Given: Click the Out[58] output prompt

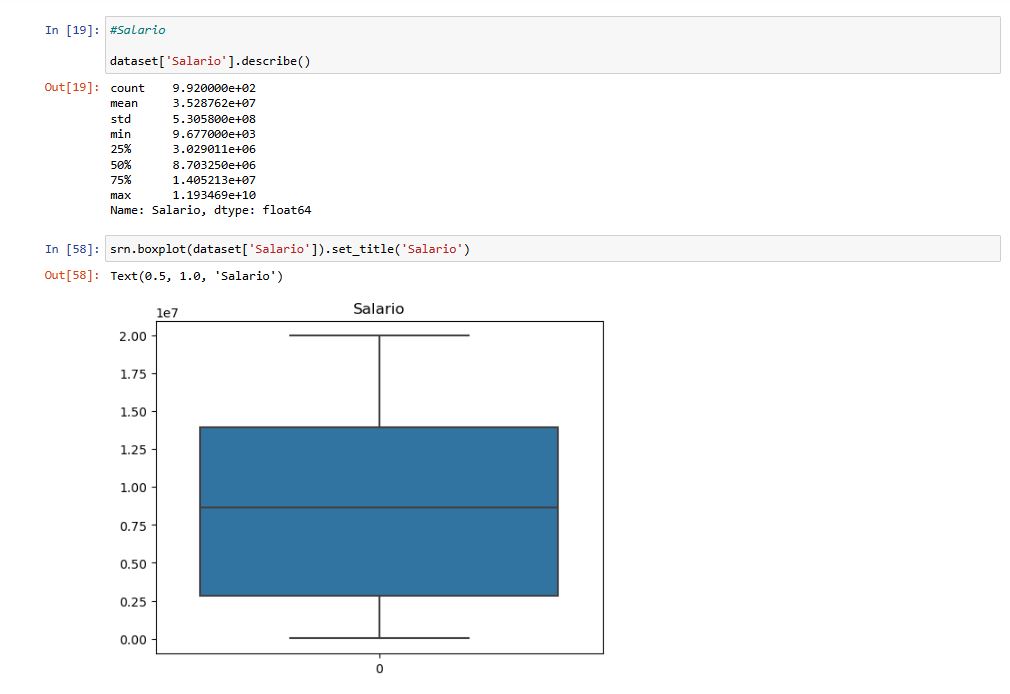Looking at the screenshot, I should coord(72,276).
